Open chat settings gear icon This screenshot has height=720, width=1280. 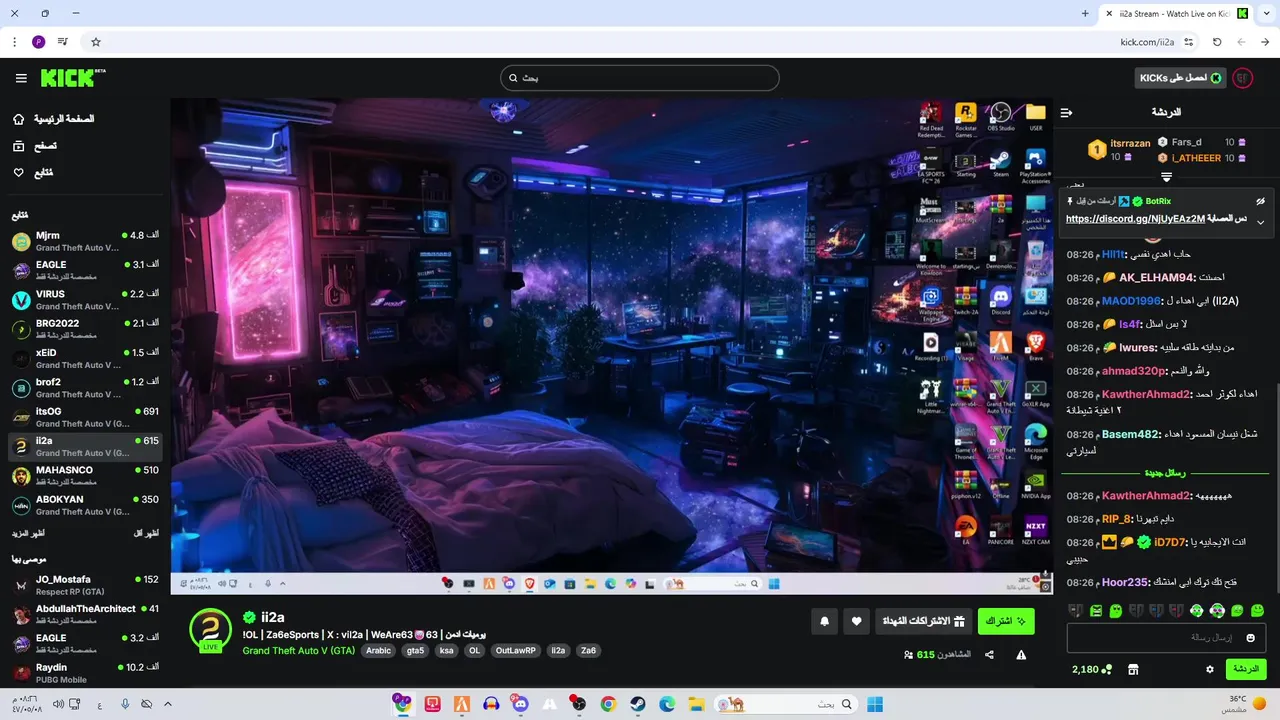[1210, 669]
